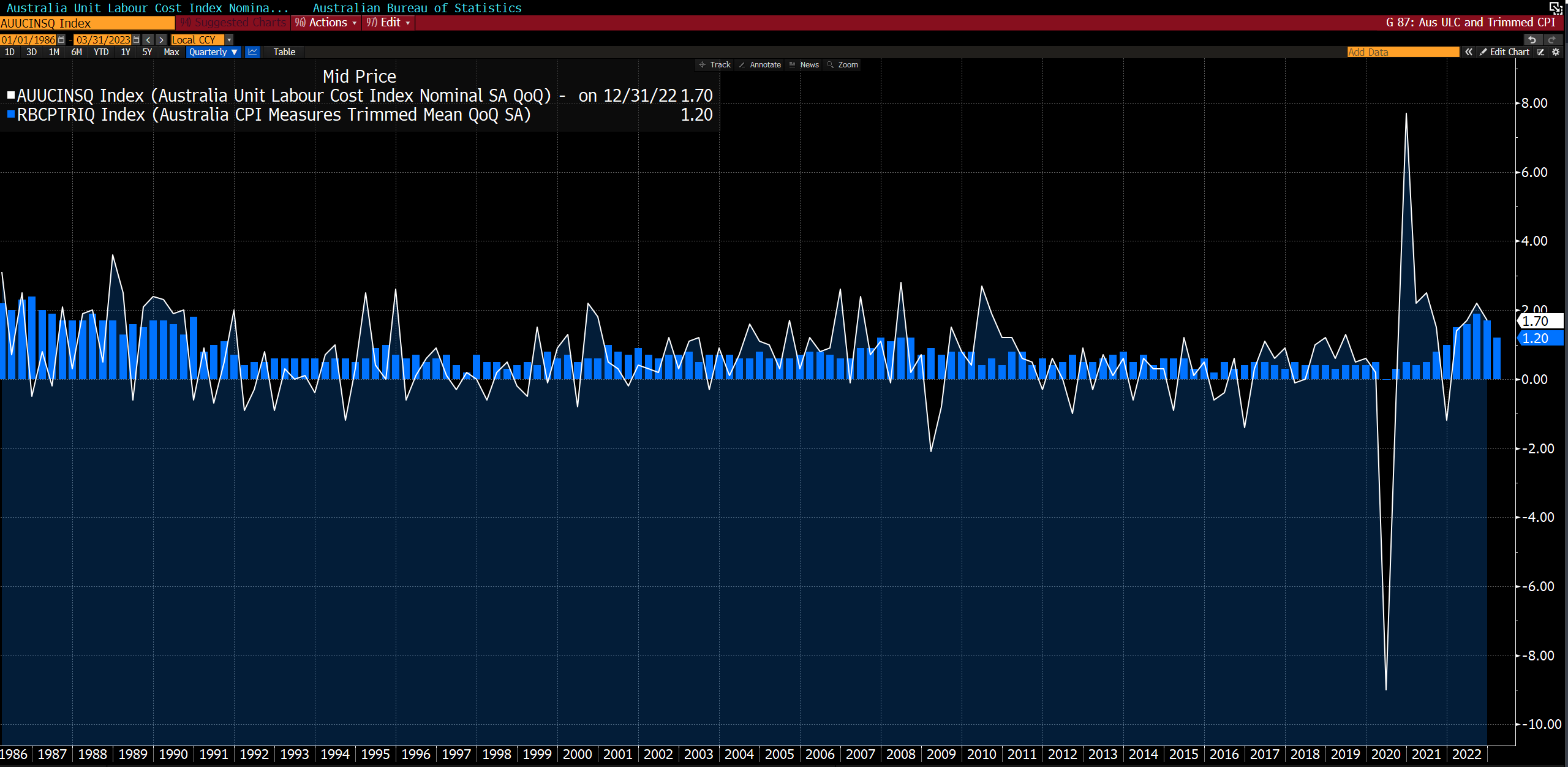Screen dimensions: 1568x767
Task: Toggle the Annotate tool
Action: [x=759, y=65]
